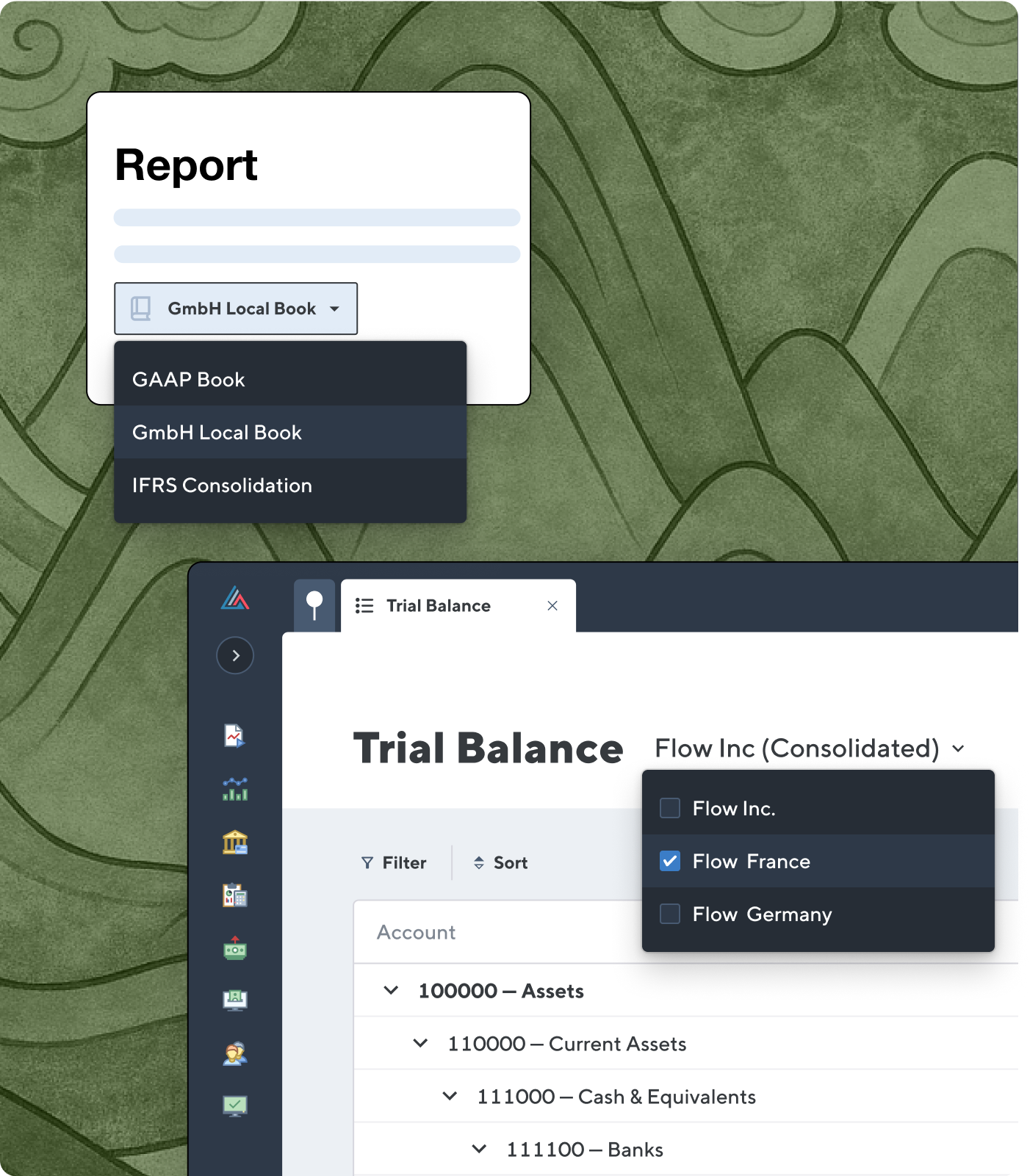Click the app logo in the sidebar
Viewport: 1030px width, 1176px height.
235,598
